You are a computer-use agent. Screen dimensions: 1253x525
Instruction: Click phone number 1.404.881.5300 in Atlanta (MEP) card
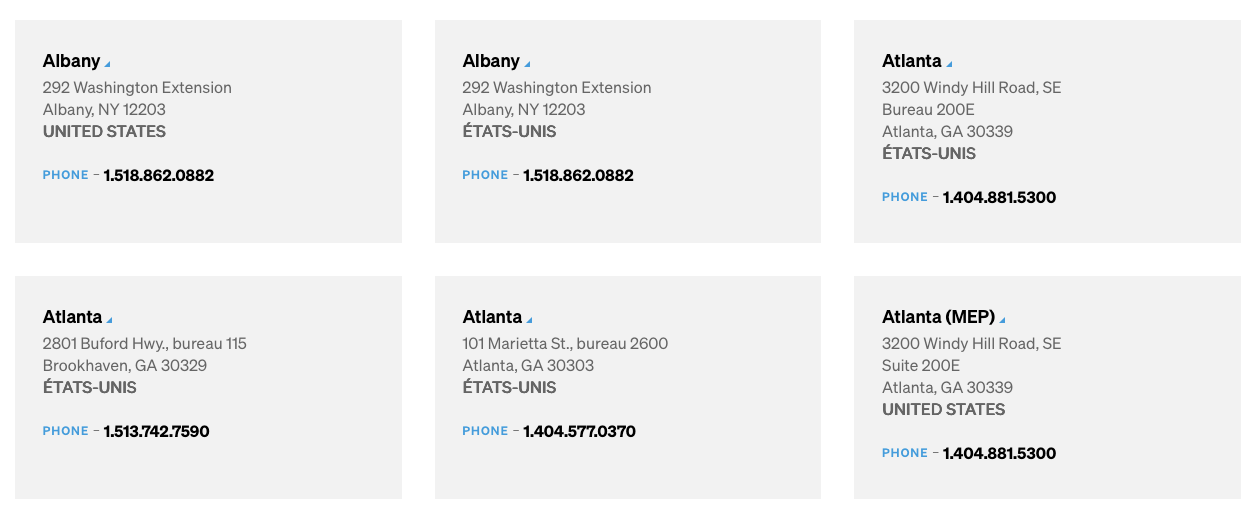click(x=999, y=453)
